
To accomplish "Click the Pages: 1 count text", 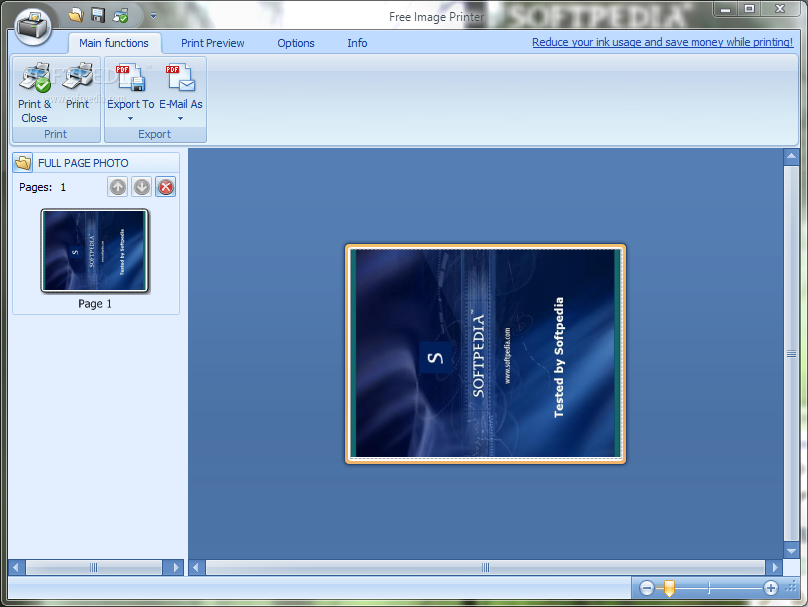I will coord(42,187).
